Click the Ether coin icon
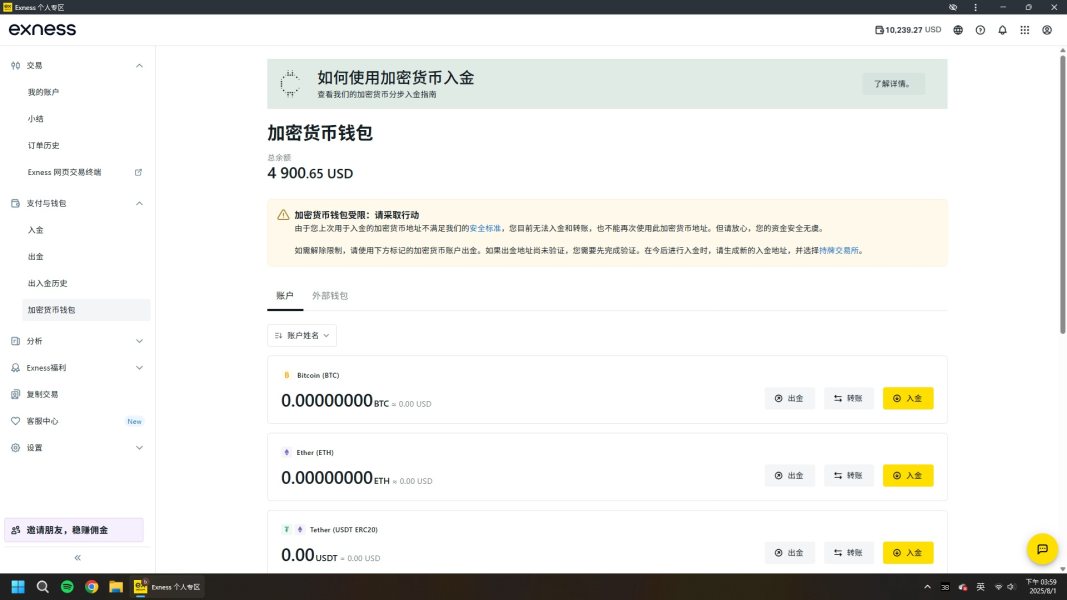 coord(286,452)
